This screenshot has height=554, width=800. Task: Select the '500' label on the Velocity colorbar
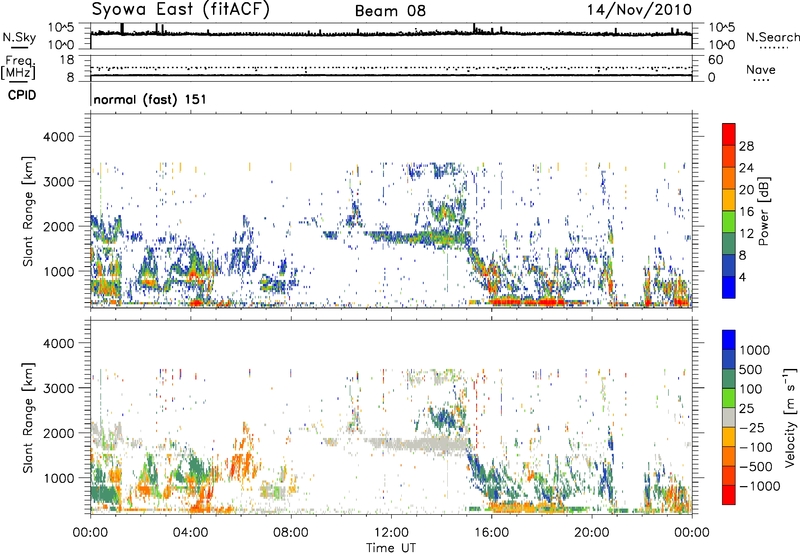click(752, 370)
